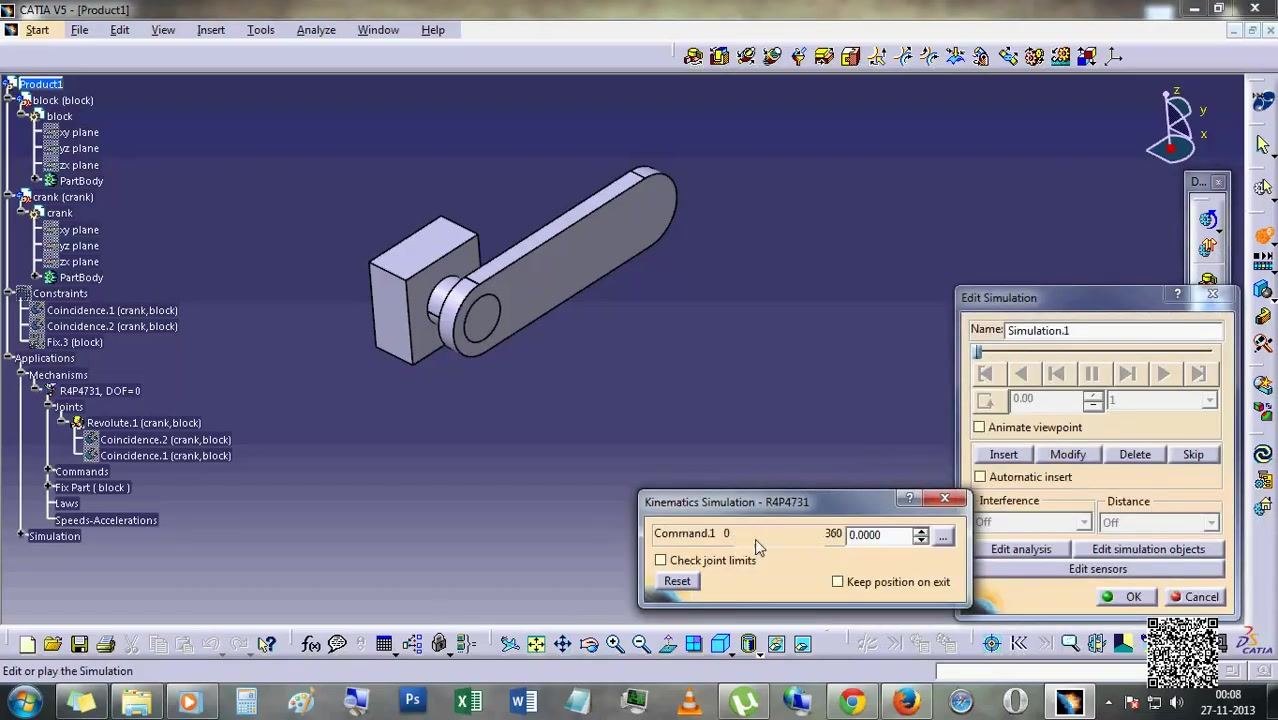Viewport: 1278px width, 720px height.
Task: Click the Edit sensors button
Action: (x=1097, y=569)
